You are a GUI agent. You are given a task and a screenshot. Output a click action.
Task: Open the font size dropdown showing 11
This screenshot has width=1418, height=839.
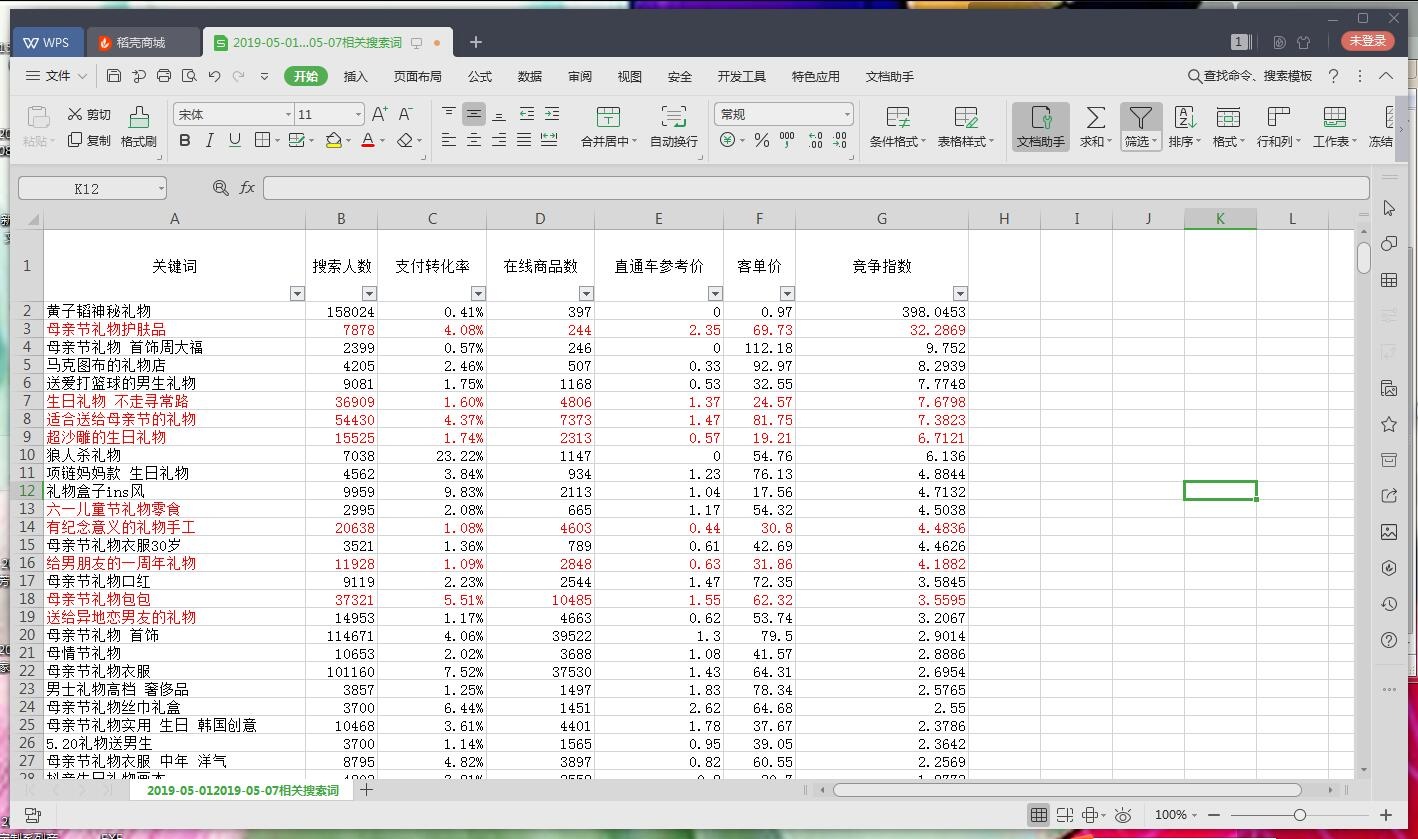pyautogui.click(x=358, y=115)
